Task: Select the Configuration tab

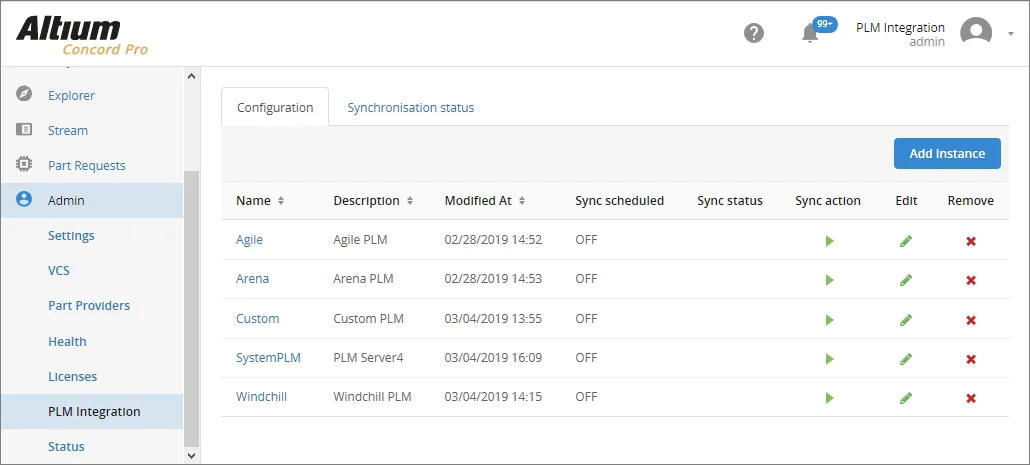Action: [275, 107]
